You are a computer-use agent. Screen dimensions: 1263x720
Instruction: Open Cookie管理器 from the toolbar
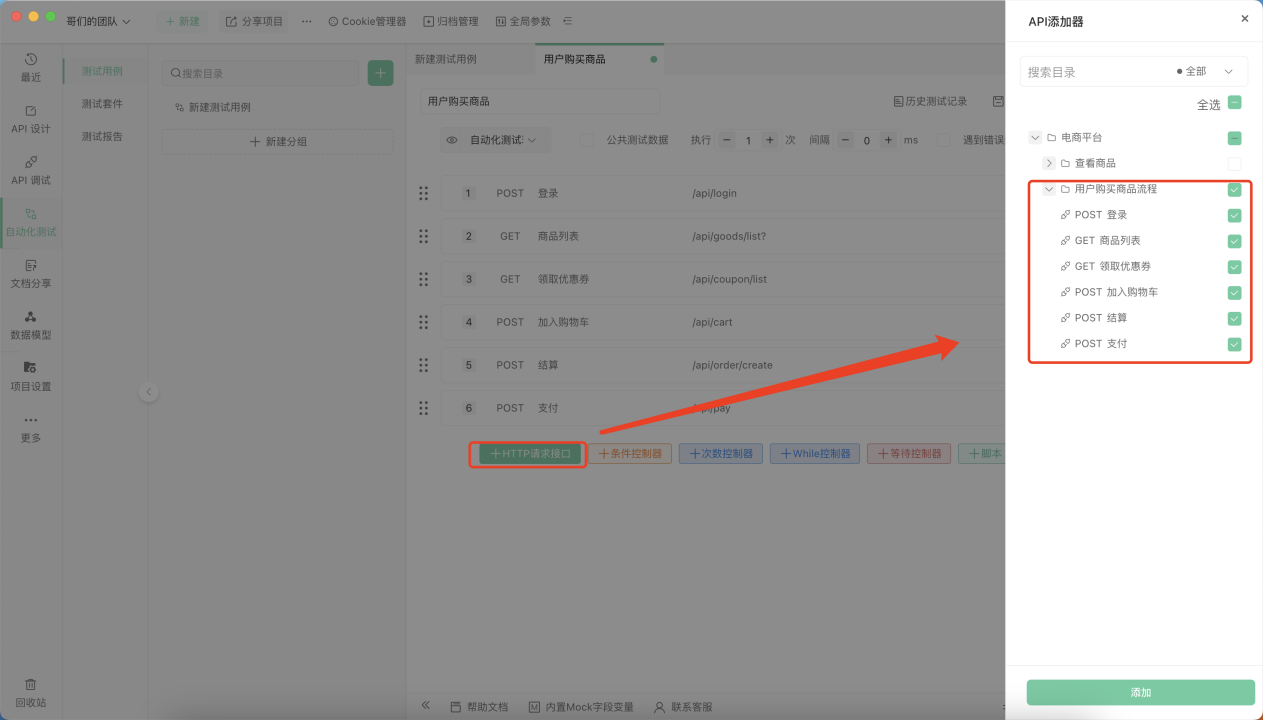pyautogui.click(x=367, y=21)
